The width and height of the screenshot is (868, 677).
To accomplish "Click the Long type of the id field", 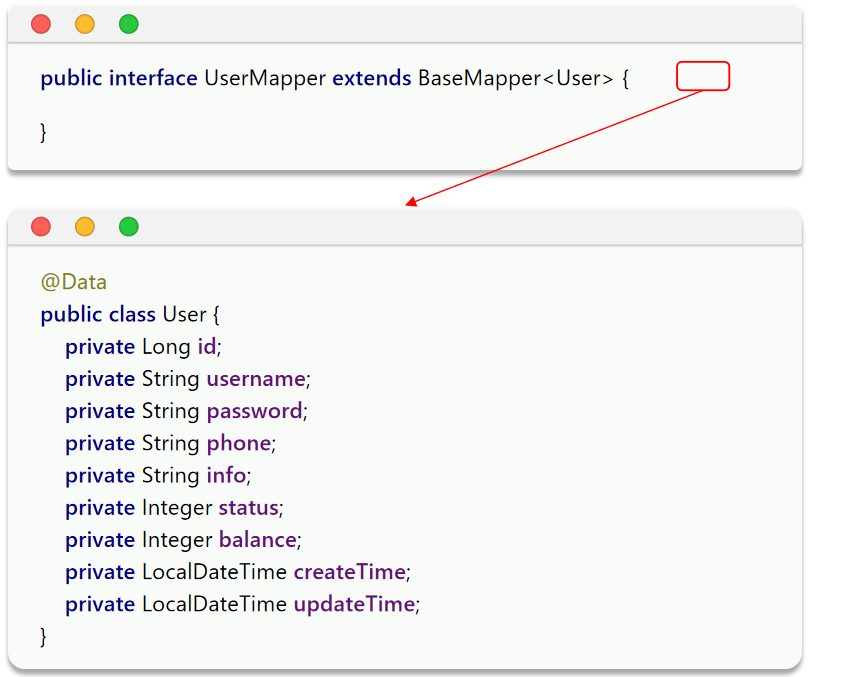I will click(166, 347).
